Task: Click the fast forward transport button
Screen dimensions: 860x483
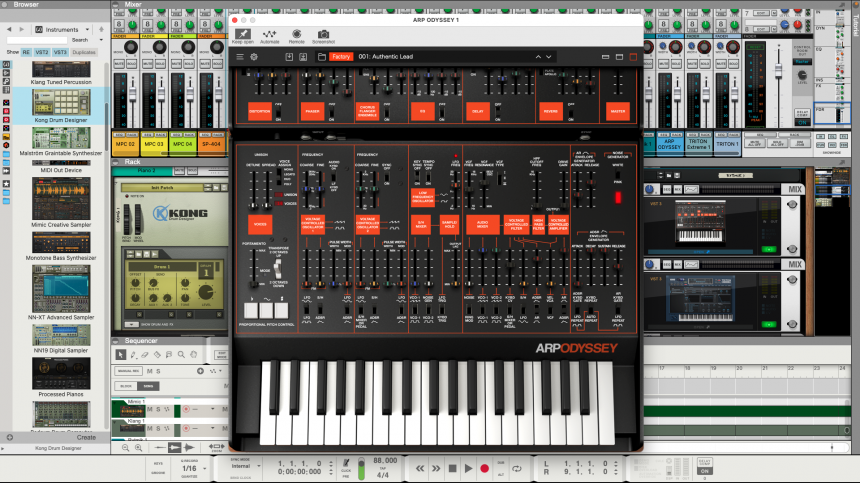Action: coord(436,468)
